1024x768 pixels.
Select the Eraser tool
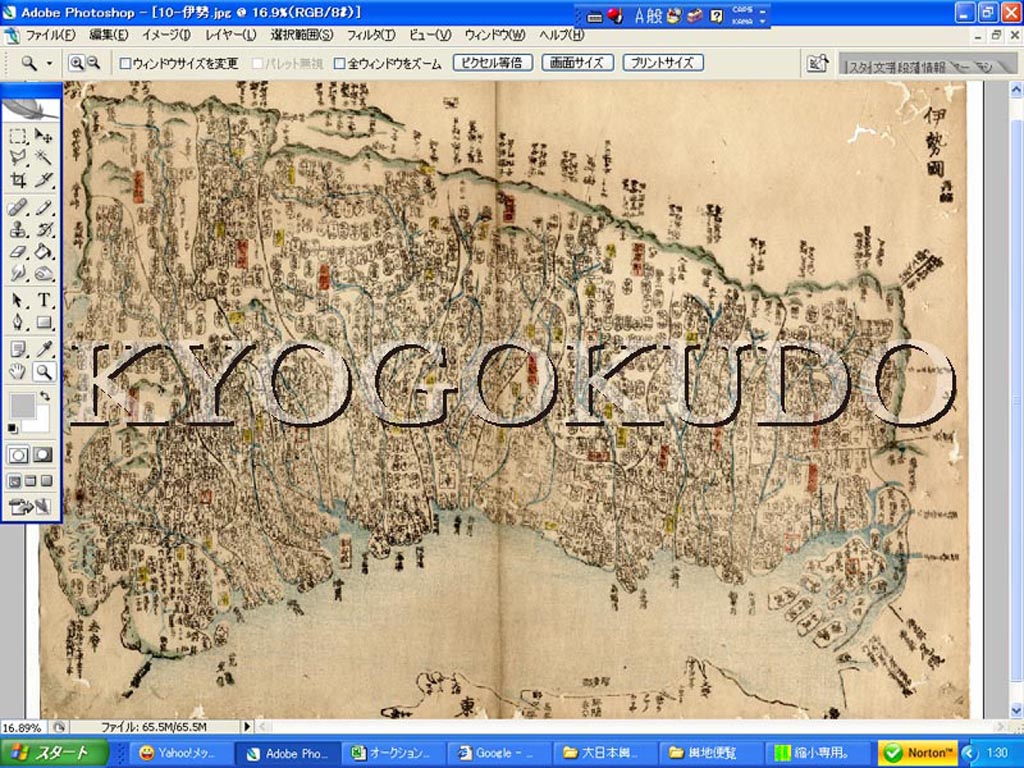[18, 251]
